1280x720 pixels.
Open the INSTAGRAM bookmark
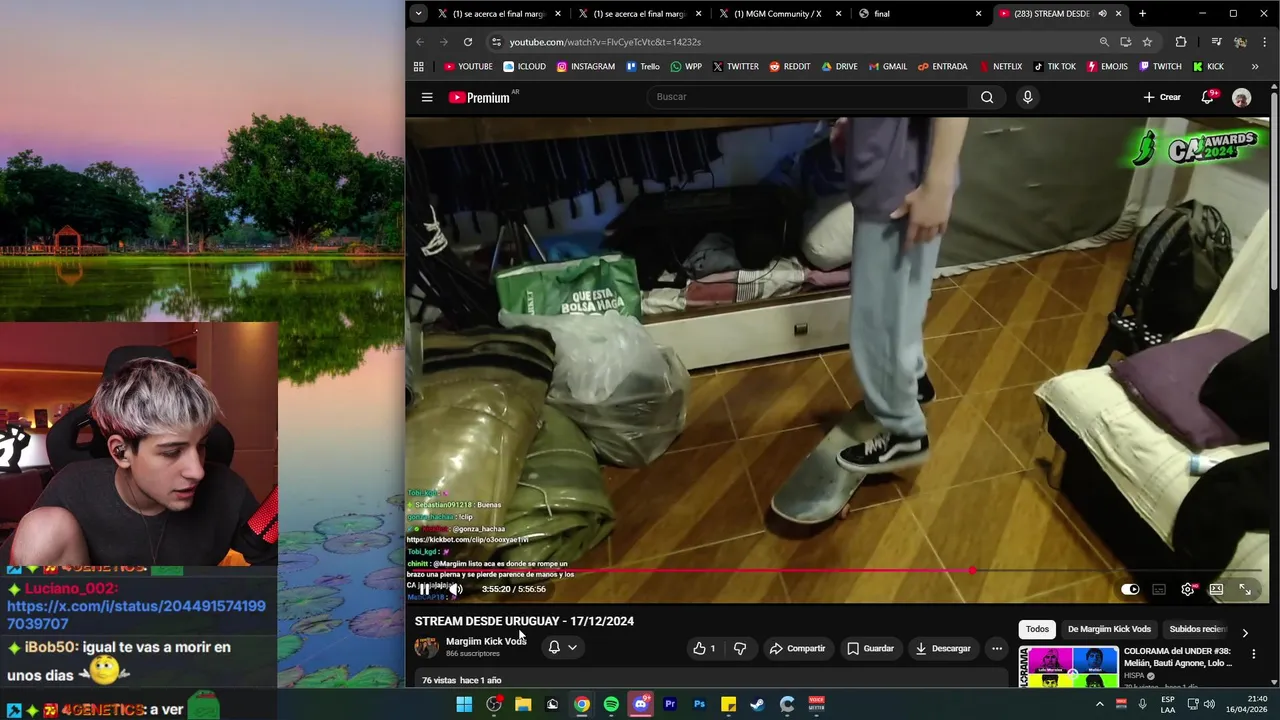pyautogui.click(x=586, y=67)
